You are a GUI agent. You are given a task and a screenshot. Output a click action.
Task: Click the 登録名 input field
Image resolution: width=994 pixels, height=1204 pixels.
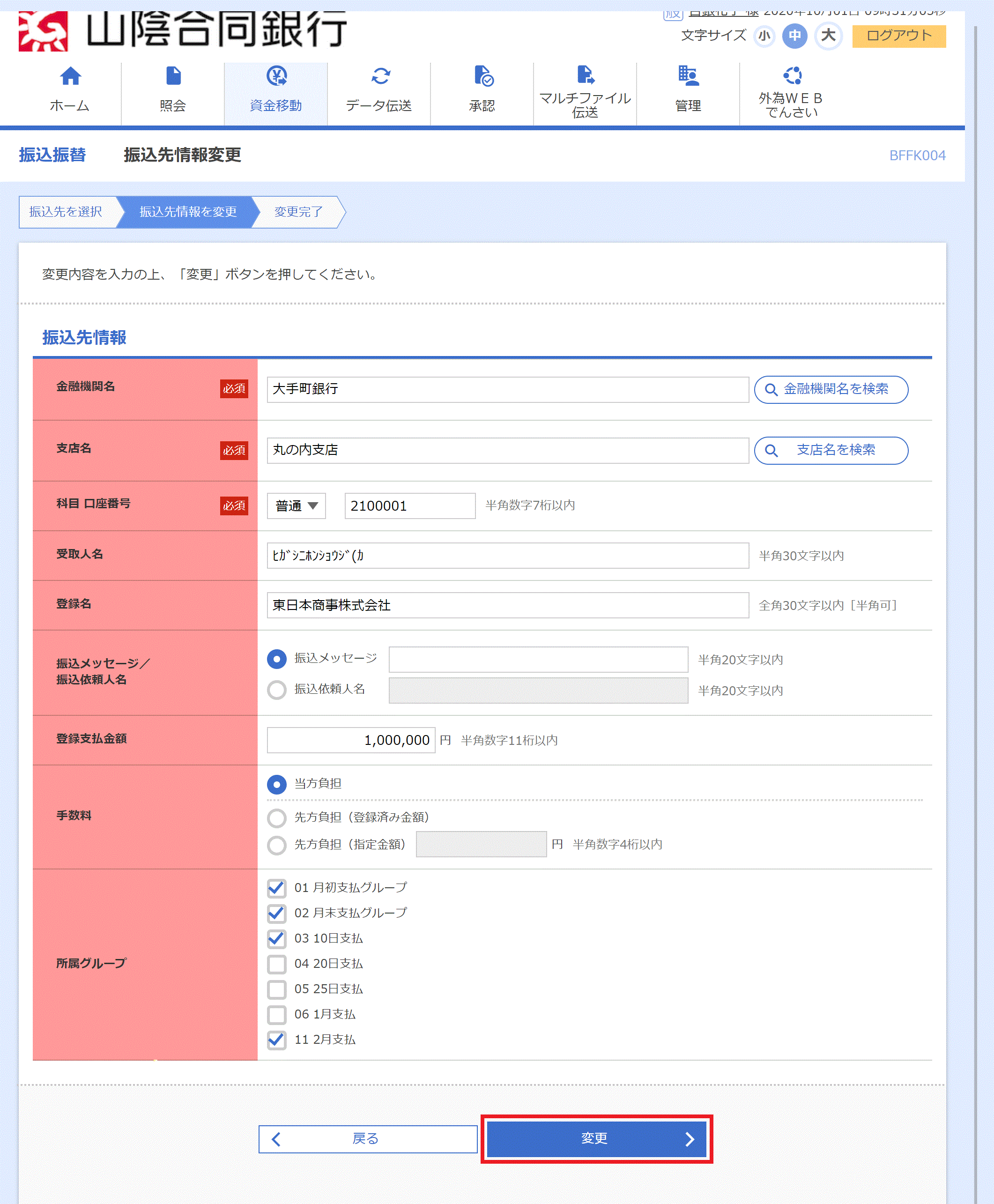(507, 605)
